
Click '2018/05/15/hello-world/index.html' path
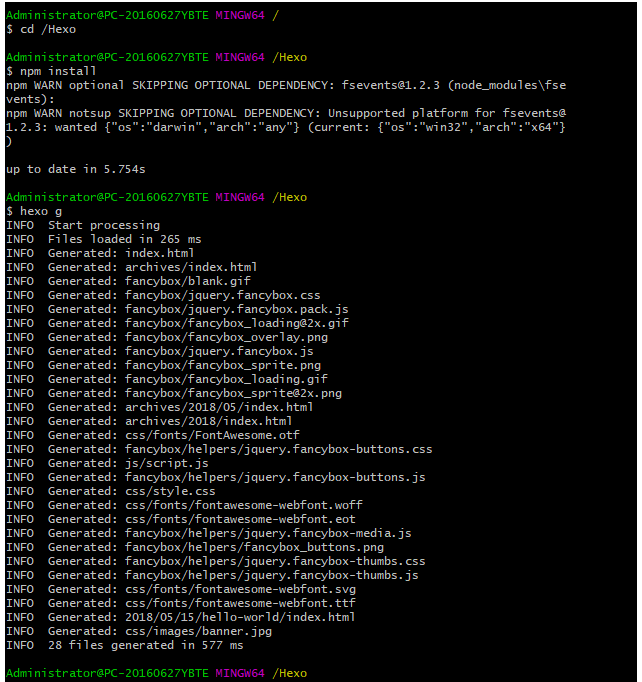pos(240,617)
